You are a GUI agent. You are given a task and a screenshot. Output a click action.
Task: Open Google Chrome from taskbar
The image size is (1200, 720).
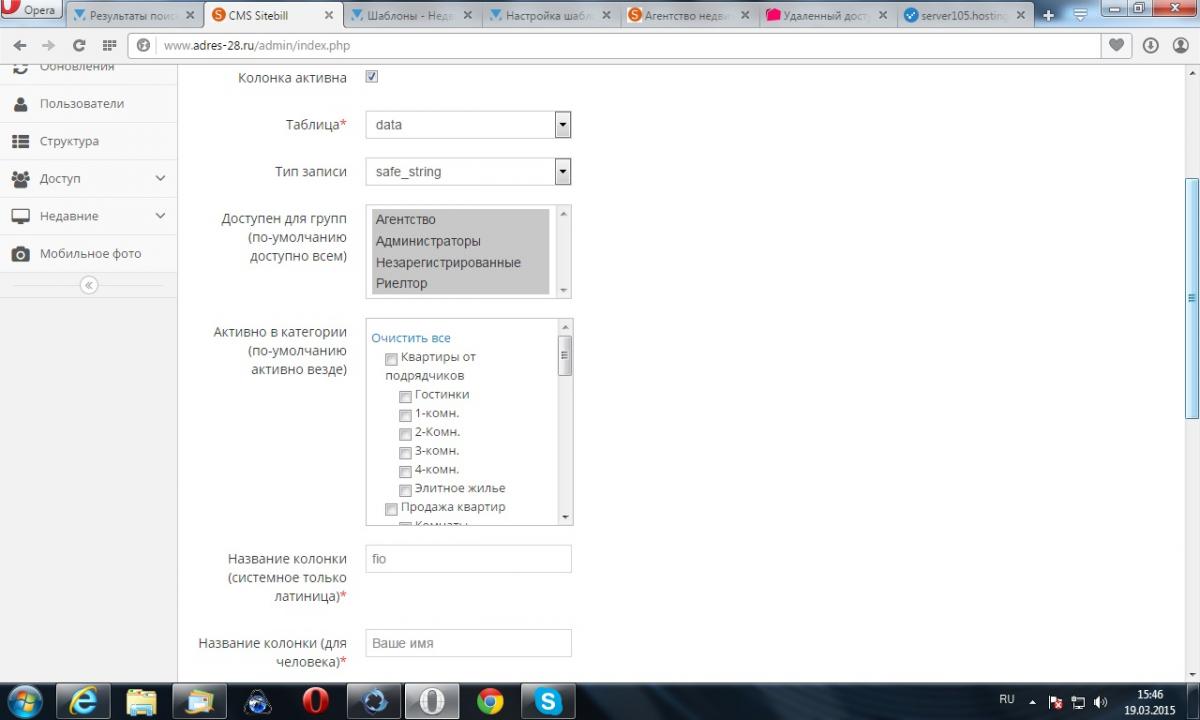pos(490,702)
